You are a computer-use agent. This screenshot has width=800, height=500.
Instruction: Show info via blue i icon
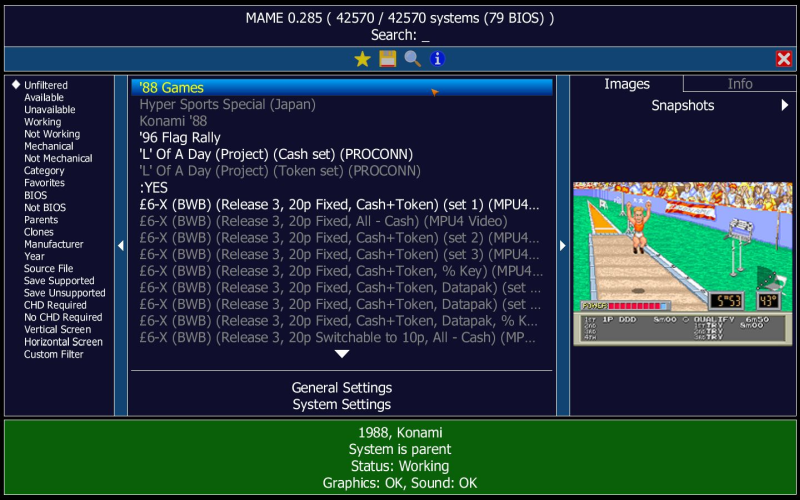tap(437, 59)
